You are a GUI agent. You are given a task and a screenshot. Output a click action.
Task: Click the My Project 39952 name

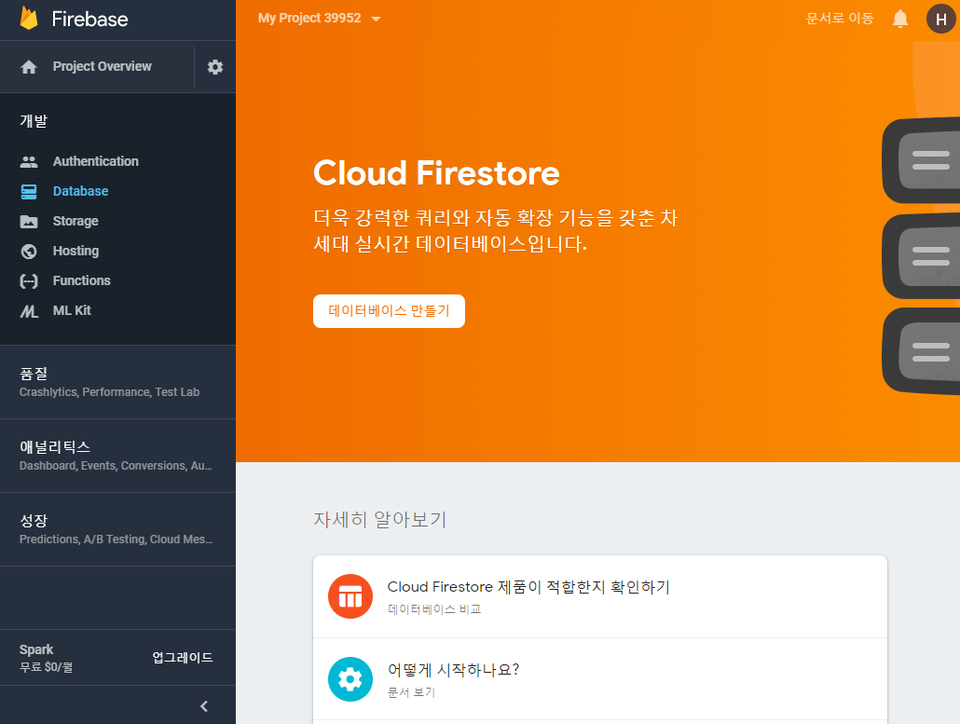pos(309,18)
